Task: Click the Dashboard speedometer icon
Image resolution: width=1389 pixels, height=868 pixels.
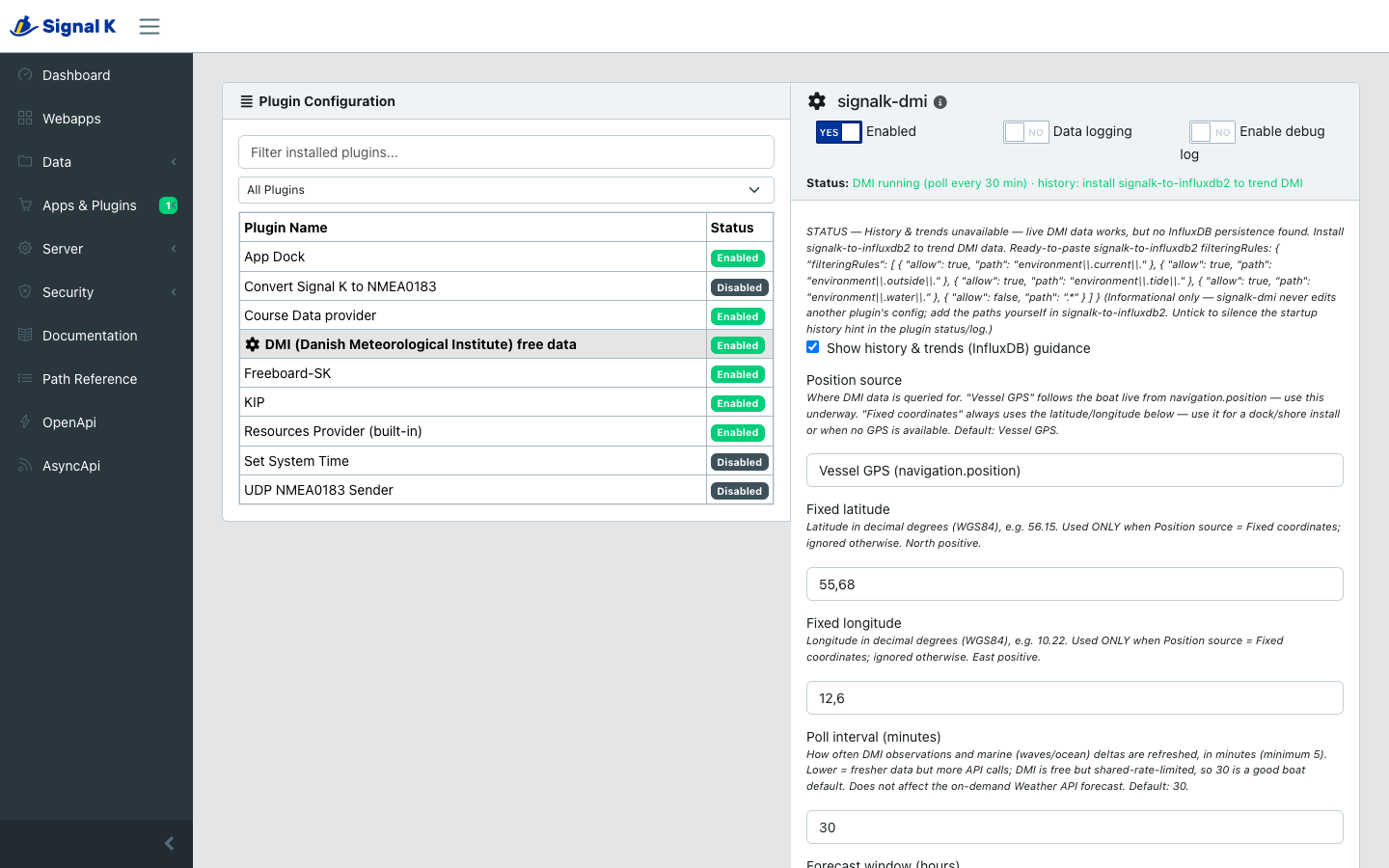Action: click(x=25, y=74)
